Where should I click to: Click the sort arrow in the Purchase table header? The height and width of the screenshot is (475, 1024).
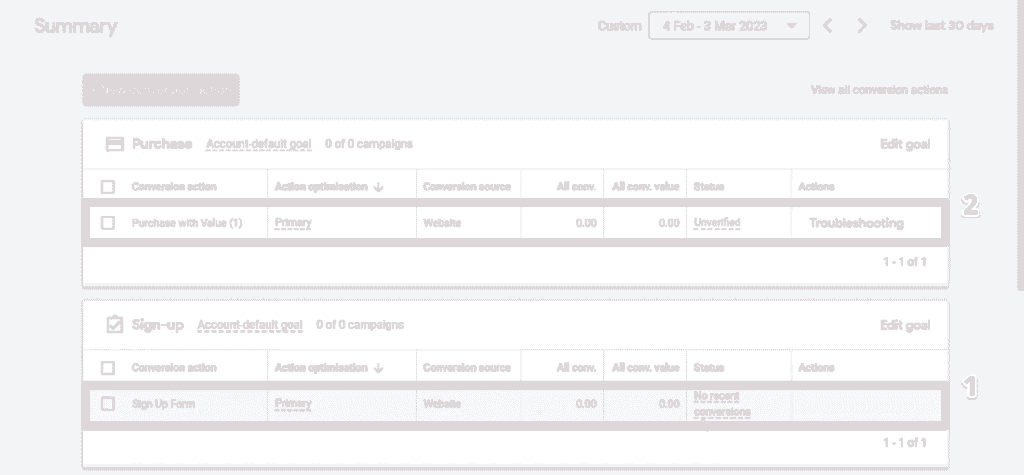click(x=379, y=187)
